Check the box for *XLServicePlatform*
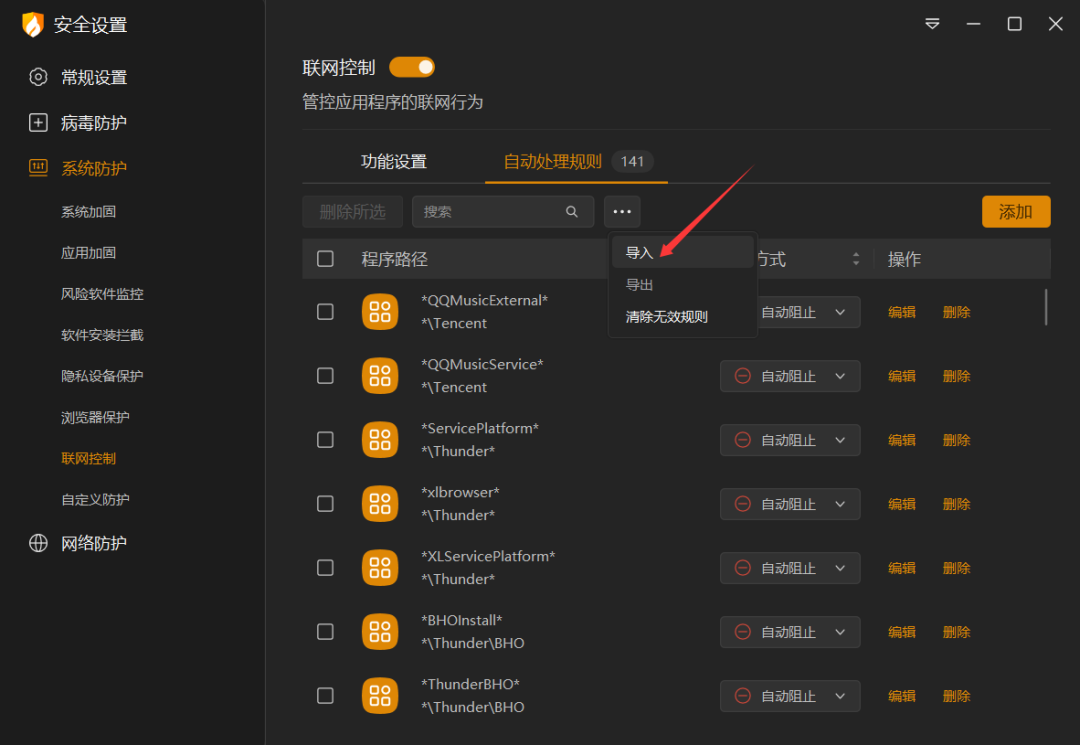 tap(325, 568)
